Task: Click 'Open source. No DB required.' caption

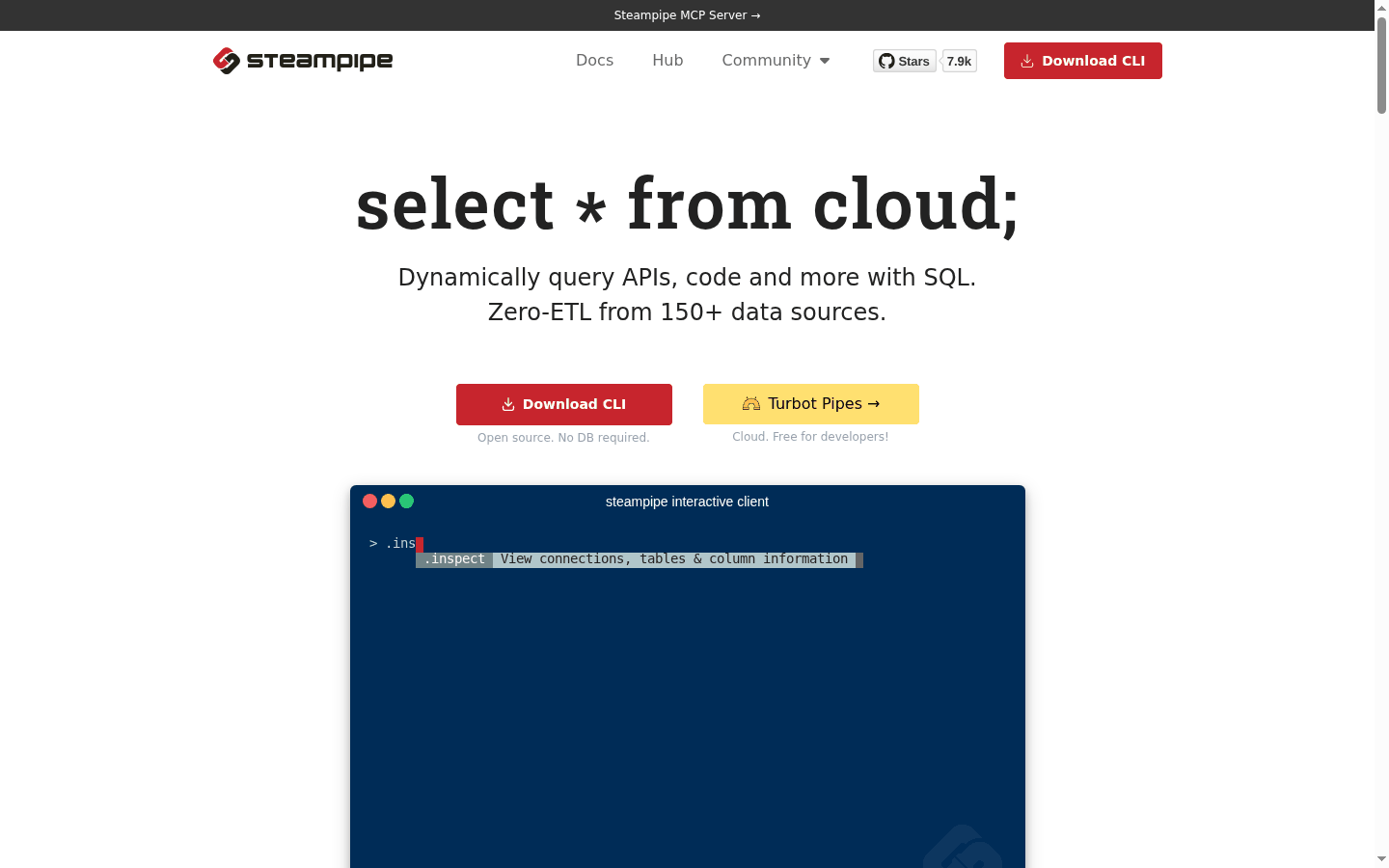Action: point(564,438)
